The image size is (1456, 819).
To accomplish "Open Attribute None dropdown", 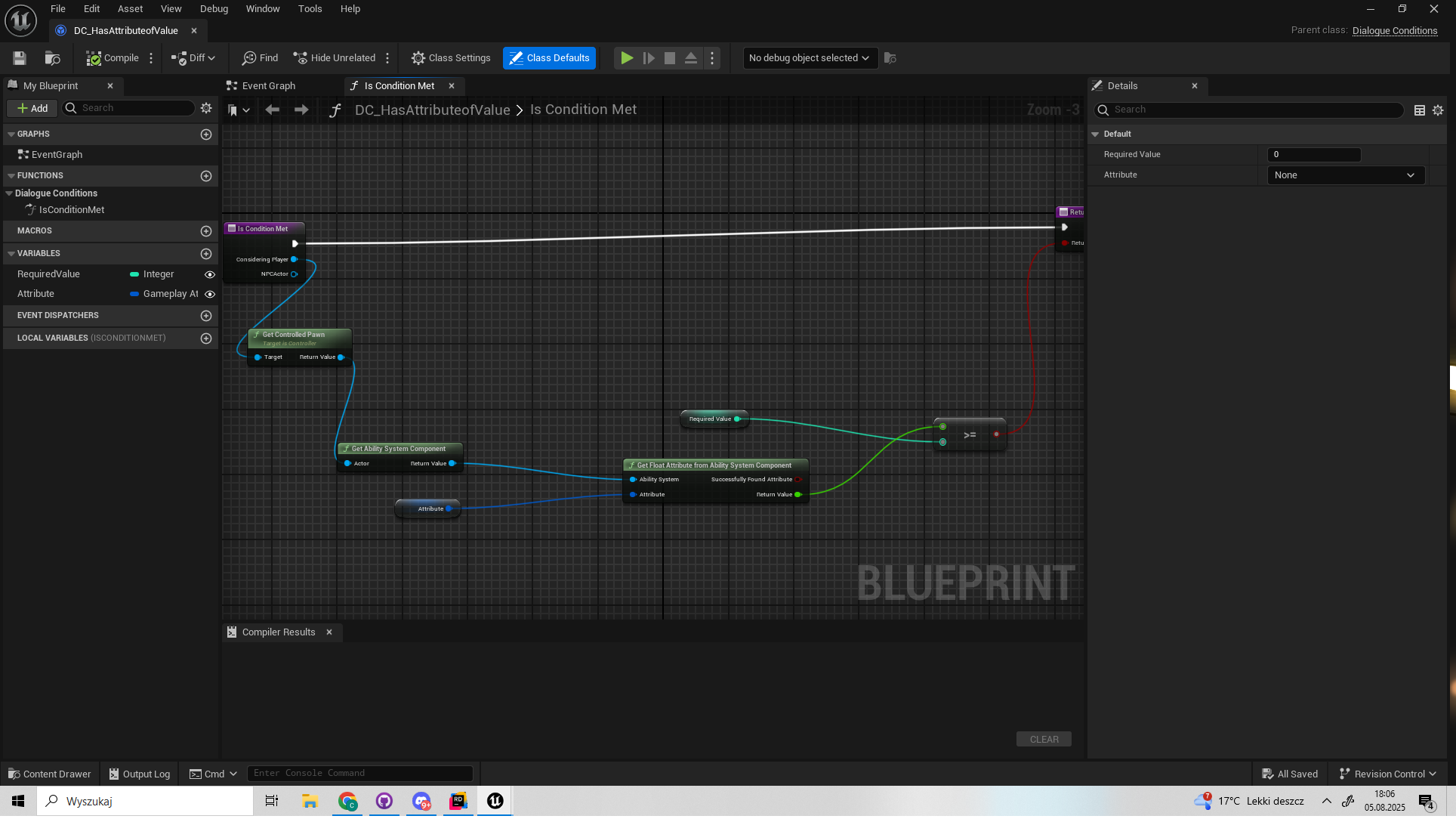I will click(1345, 175).
